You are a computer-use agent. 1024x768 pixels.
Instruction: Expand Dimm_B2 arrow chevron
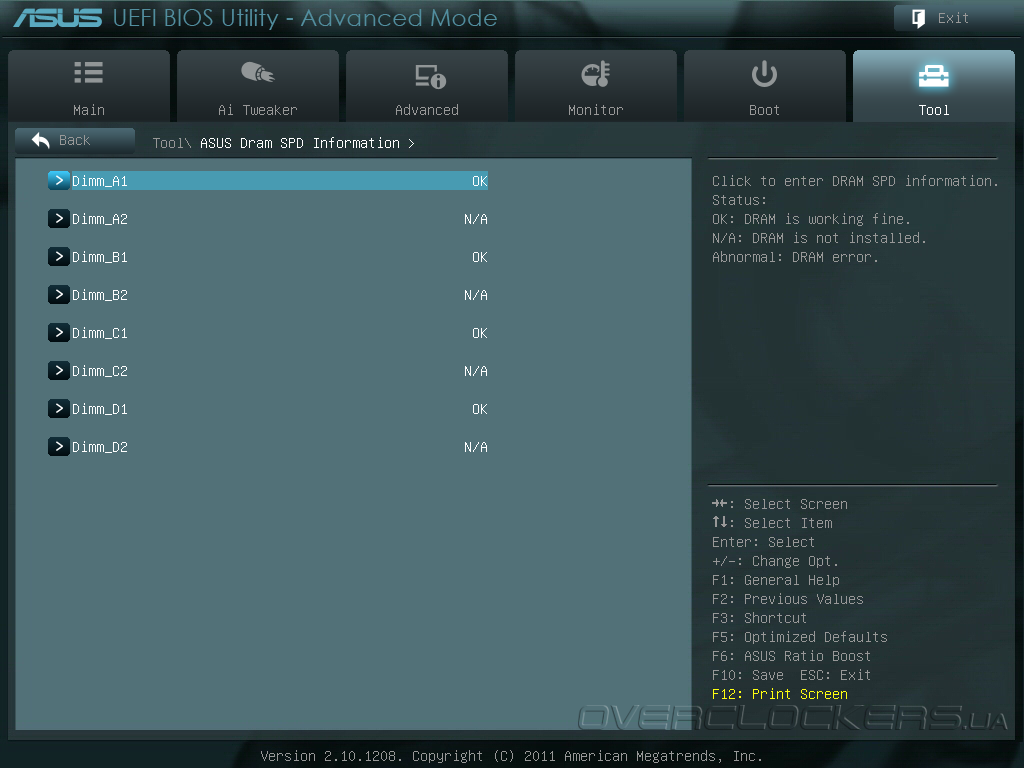[59, 294]
